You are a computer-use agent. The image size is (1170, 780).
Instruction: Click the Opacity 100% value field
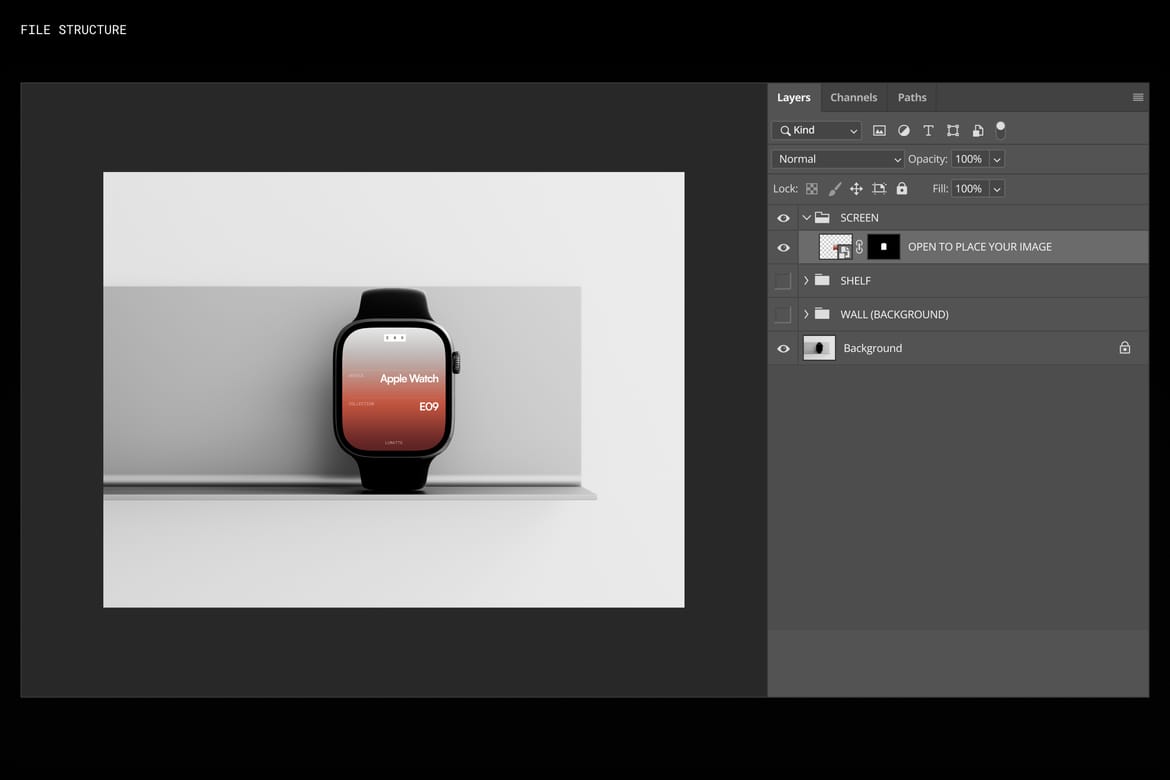970,159
